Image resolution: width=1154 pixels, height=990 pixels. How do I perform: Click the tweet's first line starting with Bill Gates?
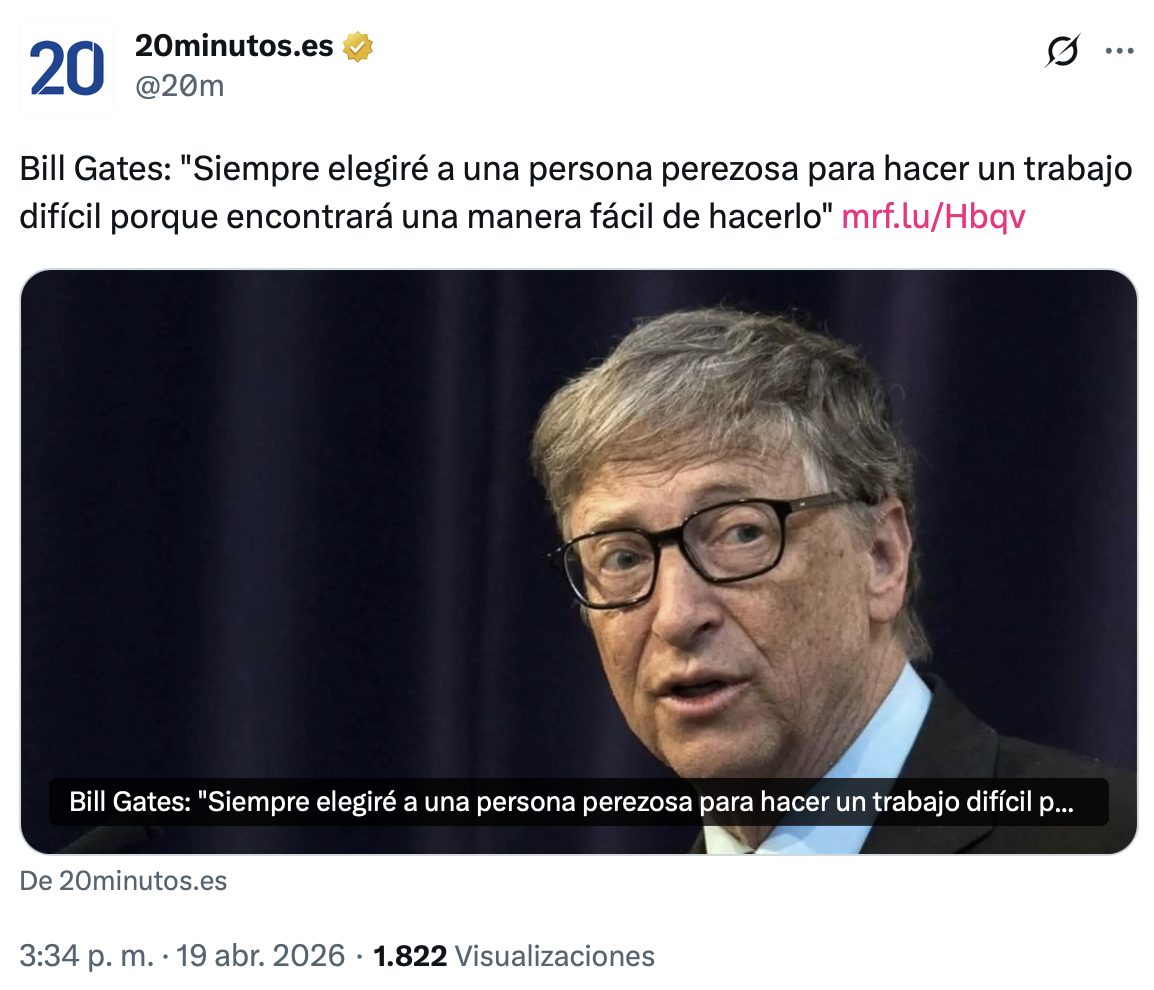576,169
